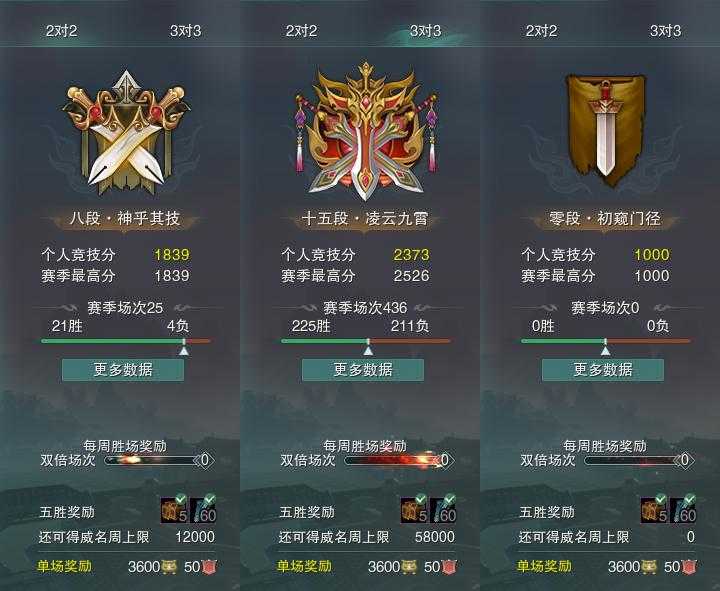Click the 八段·神乎其技 crossed-swords rank emblem
Image resolution: width=720 pixels, height=591 pixels.
click(x=126, y=133)
